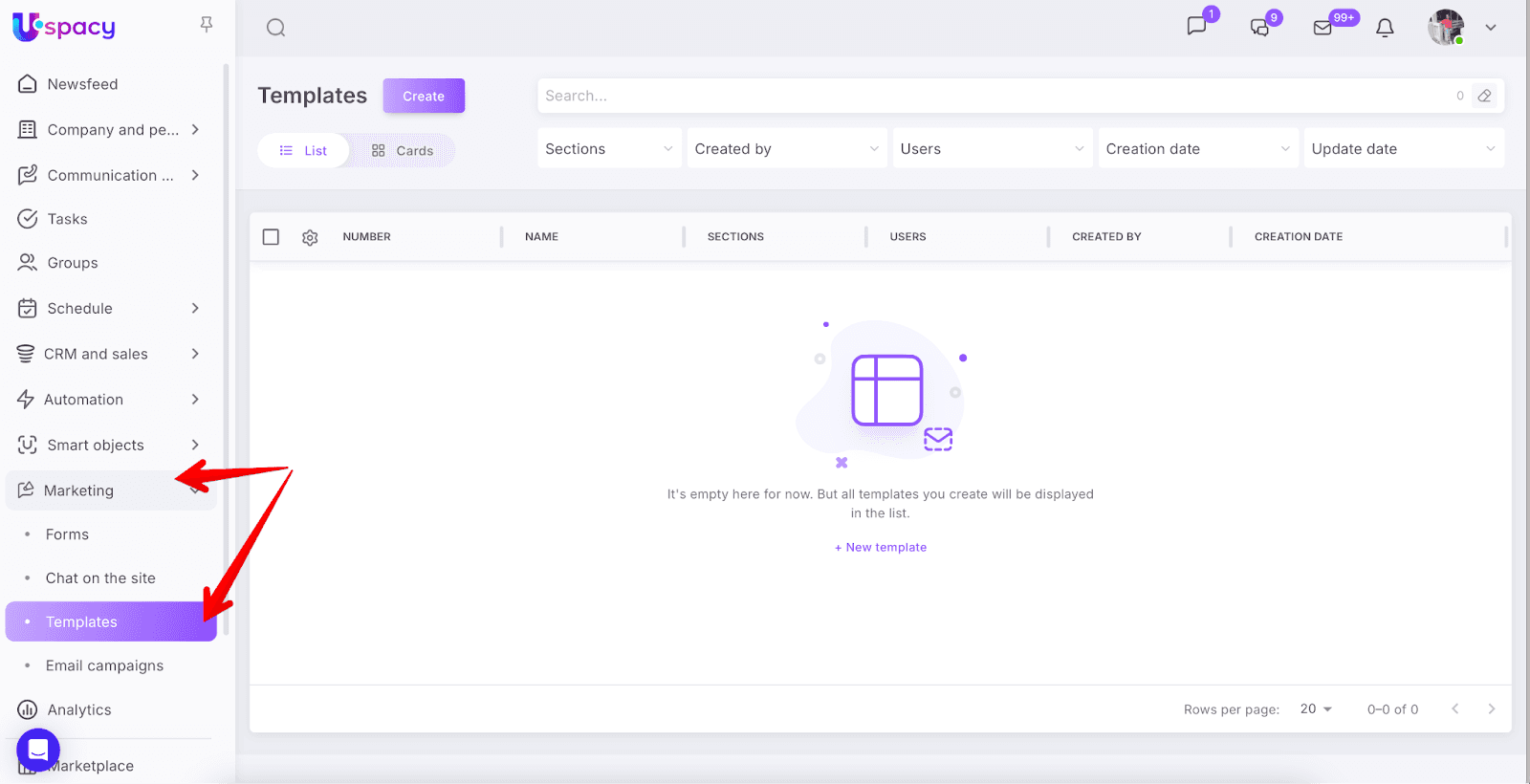Viewport: 1530px width, 784px height.
Task: Open the group chats icon with badge 9
Action: [x=1260, y=28]
